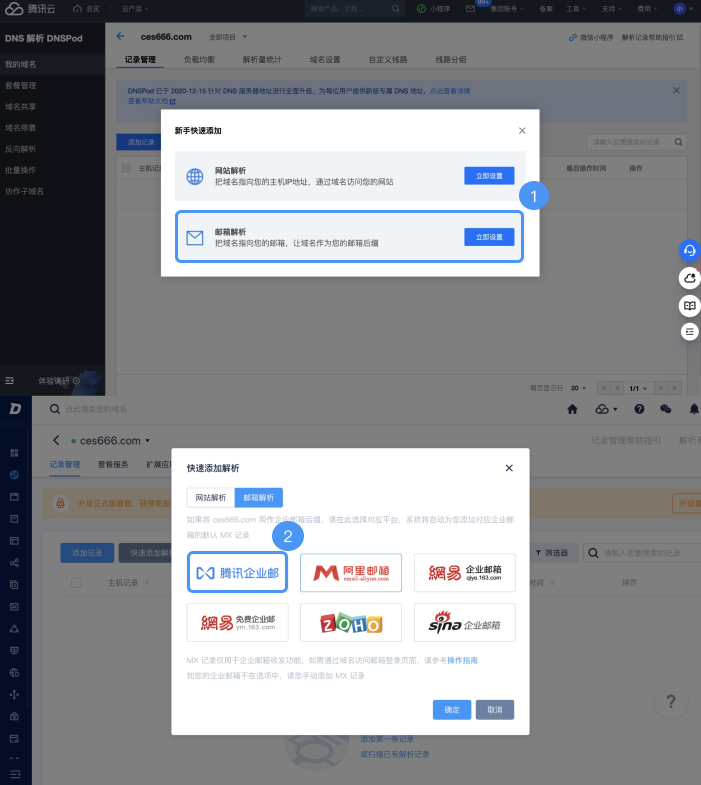Click the user avatar in Tencent Cloud top bar
Screen dimensions: 701x785
(x=679, y=9)
